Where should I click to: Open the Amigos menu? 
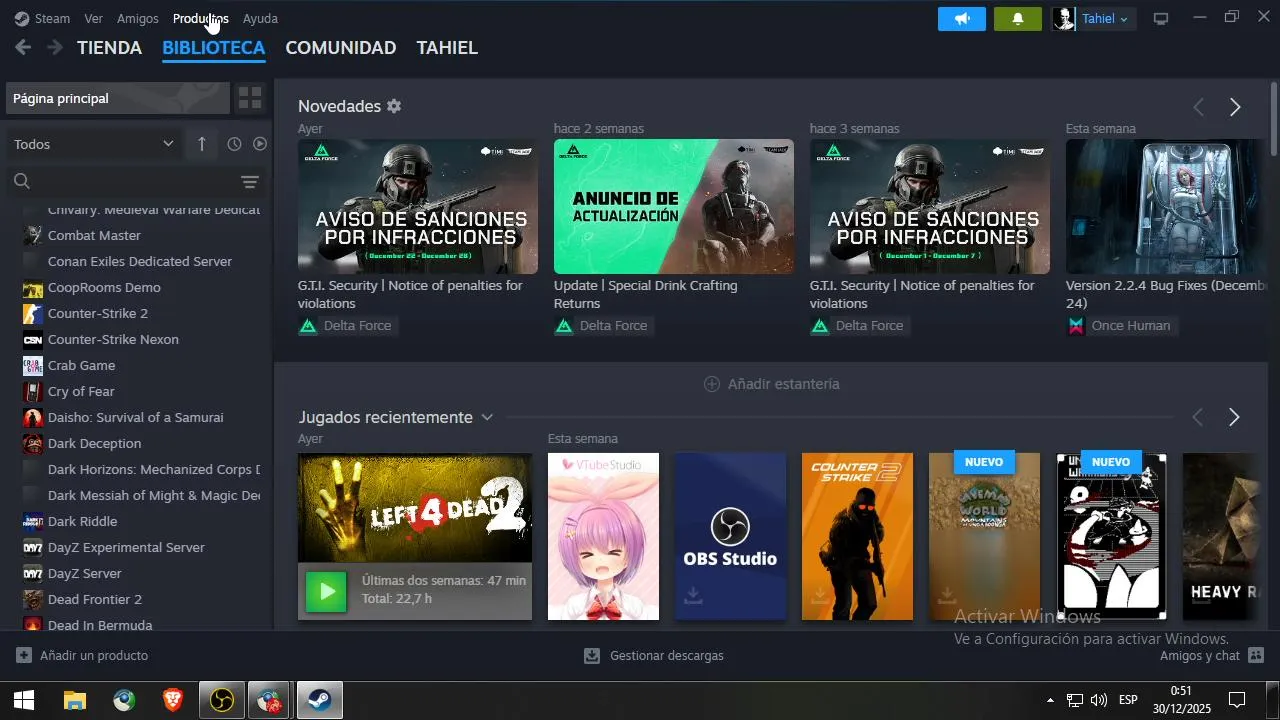pyautogui.click(x=138, y=18)
